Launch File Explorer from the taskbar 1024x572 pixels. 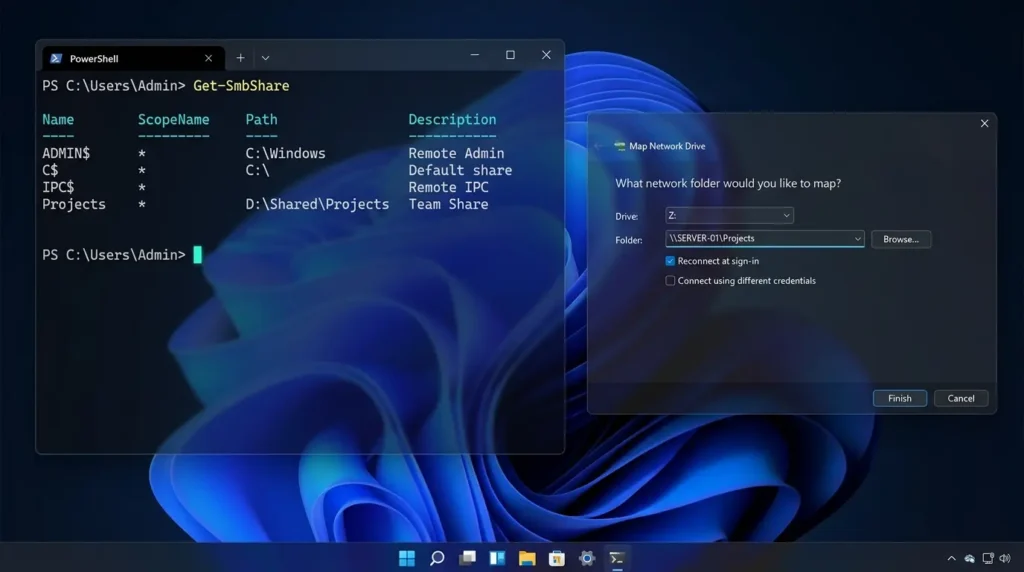(x=527, y=558)
